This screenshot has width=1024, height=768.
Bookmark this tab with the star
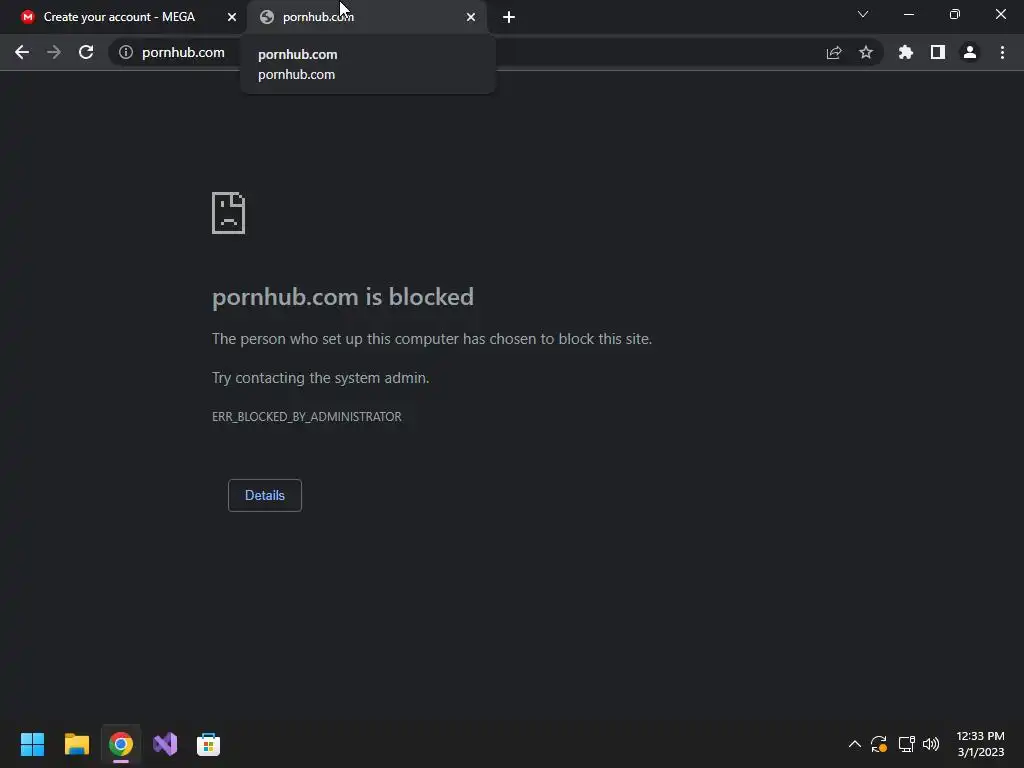pos(866,52)
